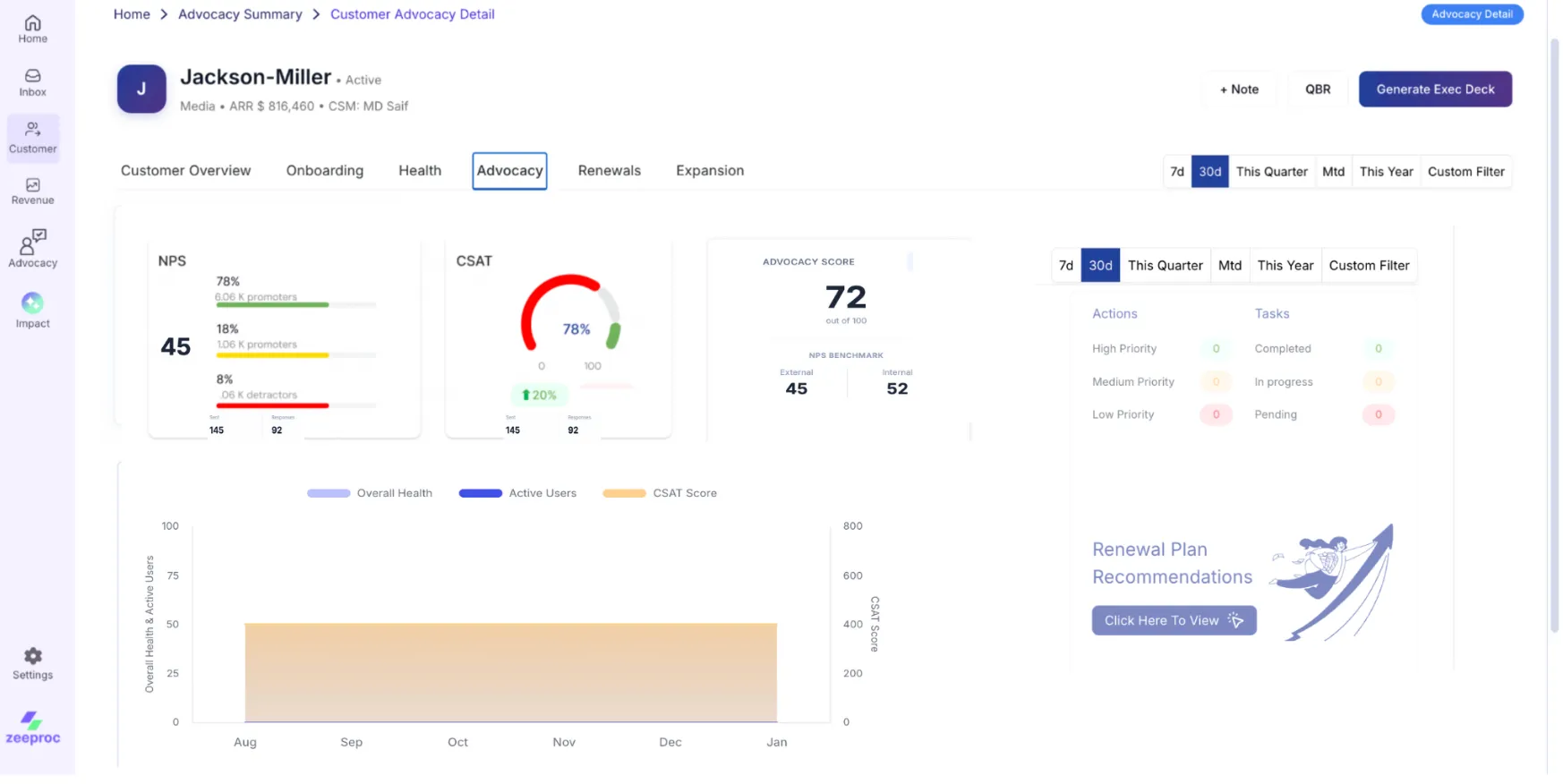Screen dimensions: 1563x784
Task: Open the Inbox sidebar icon
Action: pos(32,82)
